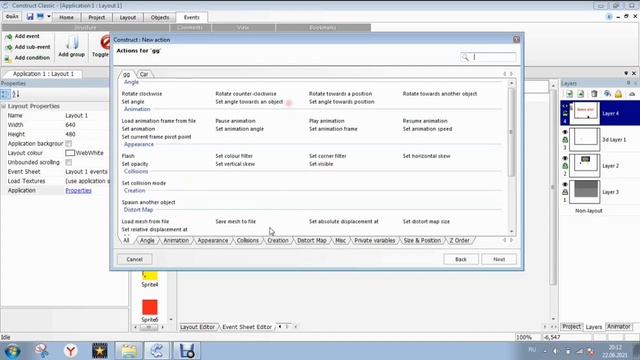Click the Construct taskbar icon

coord(157,351)
